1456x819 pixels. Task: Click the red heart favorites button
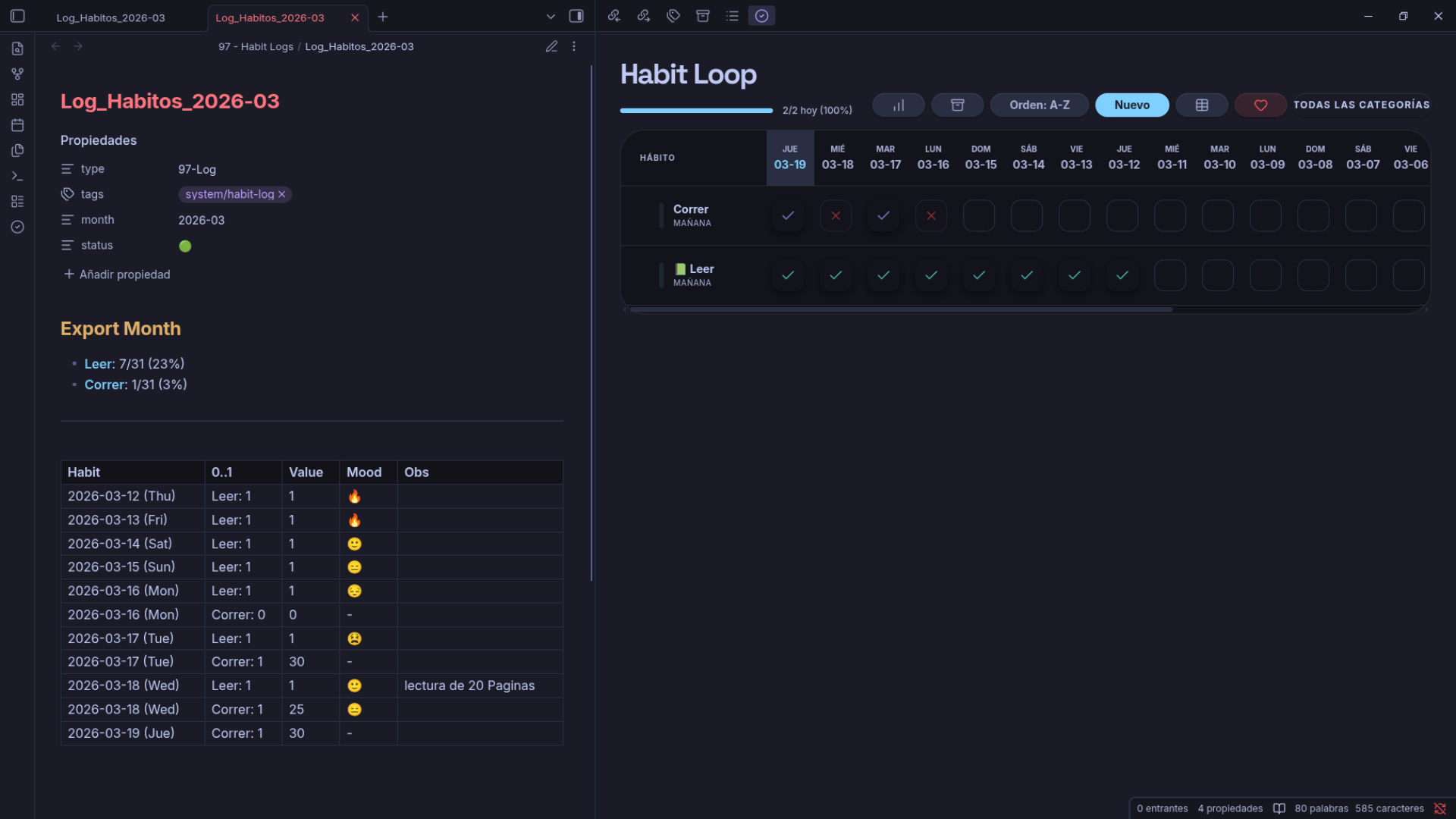pyautogui.click(x=1260, y=105)
